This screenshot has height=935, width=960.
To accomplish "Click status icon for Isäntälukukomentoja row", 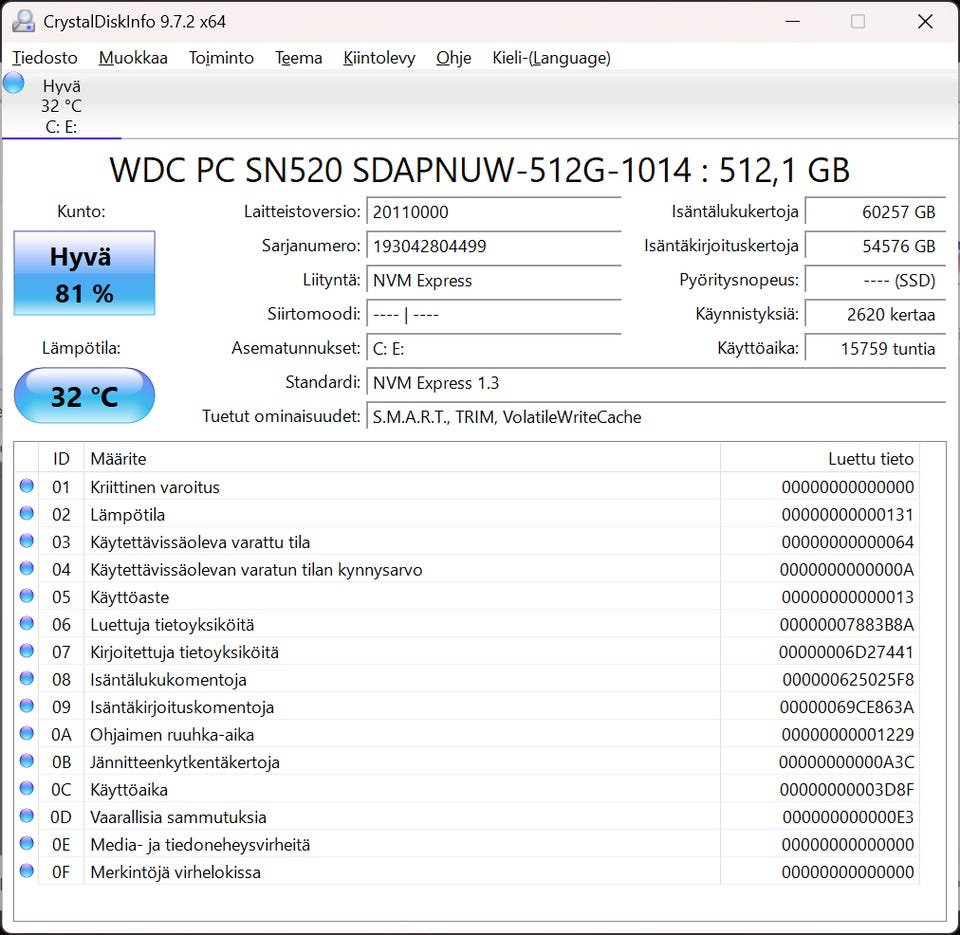I will point(26,678).
